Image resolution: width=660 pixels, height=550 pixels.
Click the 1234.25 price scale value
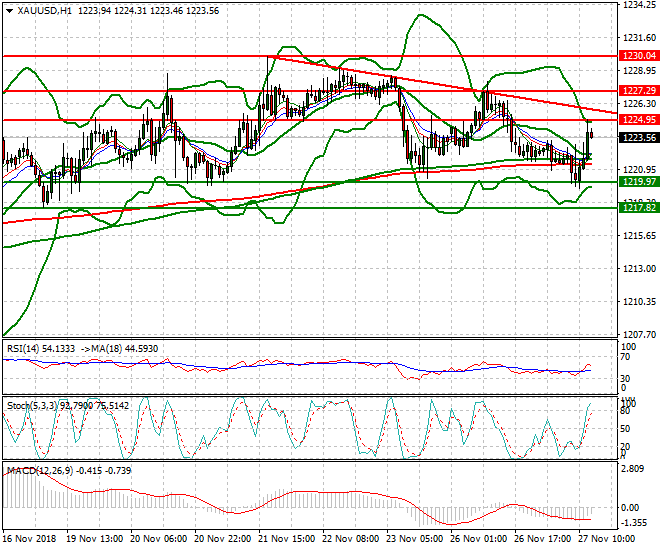pos(639,5)
